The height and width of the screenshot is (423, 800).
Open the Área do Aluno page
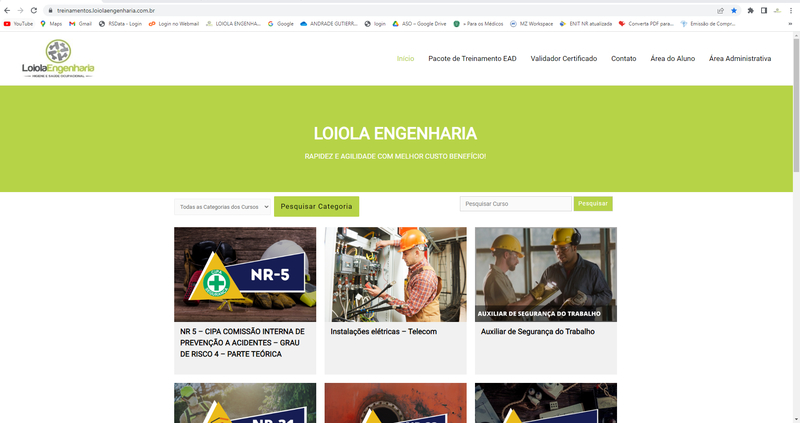coord(673,59)
